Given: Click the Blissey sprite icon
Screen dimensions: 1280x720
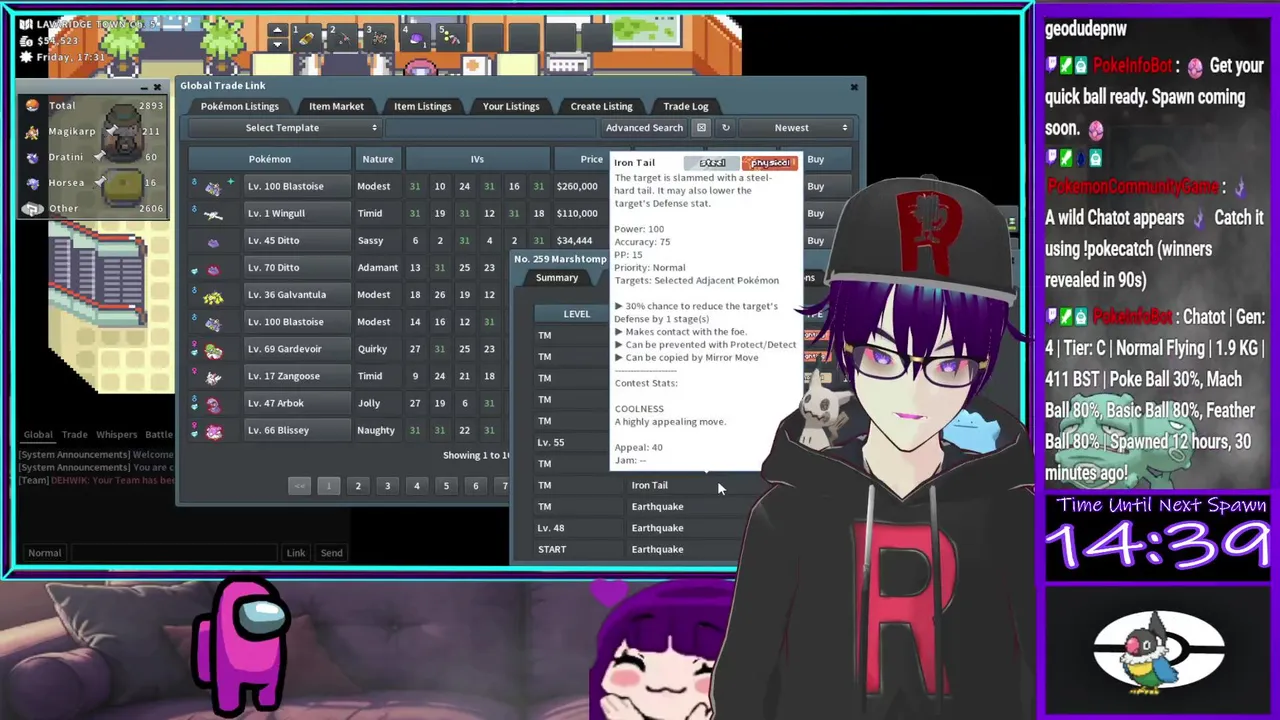Looking at the screenshot, I should tap(213, 431).
